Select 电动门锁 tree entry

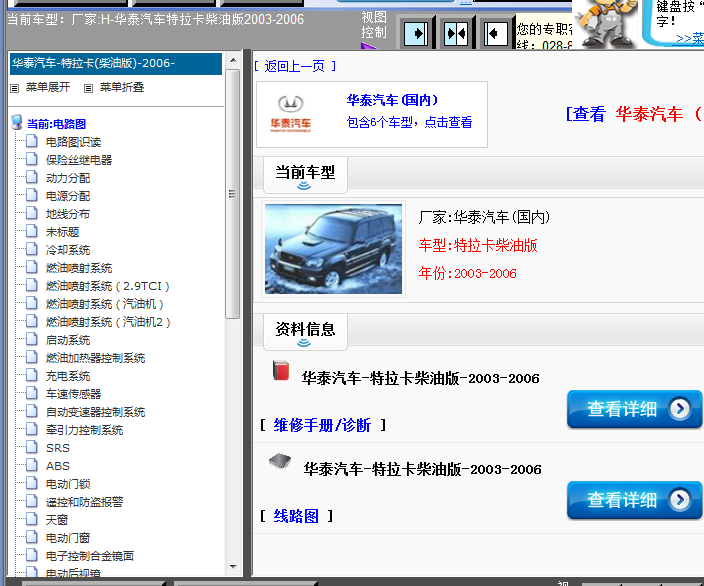click(x=68, y=484)
